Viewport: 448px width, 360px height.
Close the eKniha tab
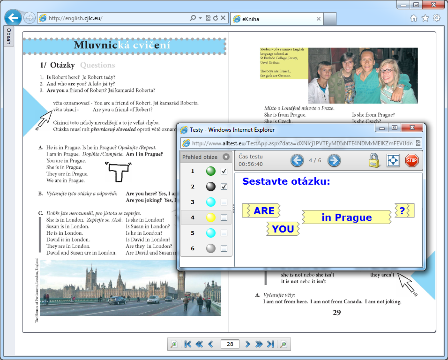point(318,19)
